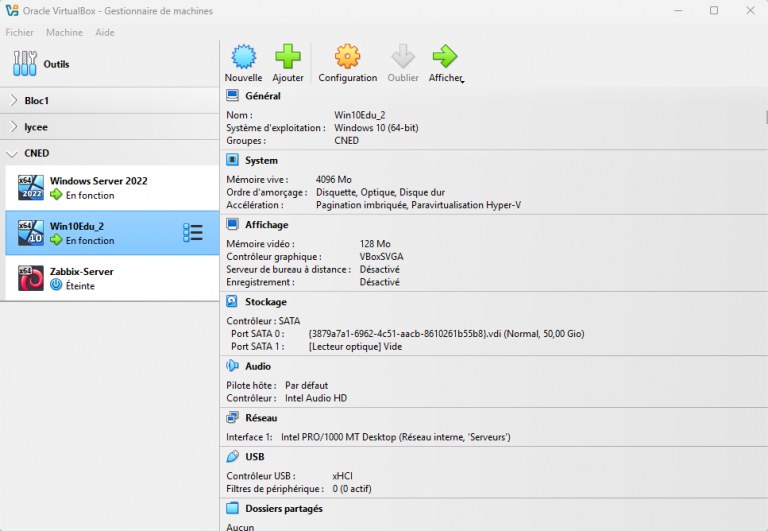Image resolution: width=768 pixels, height=531 pixels.
Task: Open the Aide menu
Action: click(105, 33)
